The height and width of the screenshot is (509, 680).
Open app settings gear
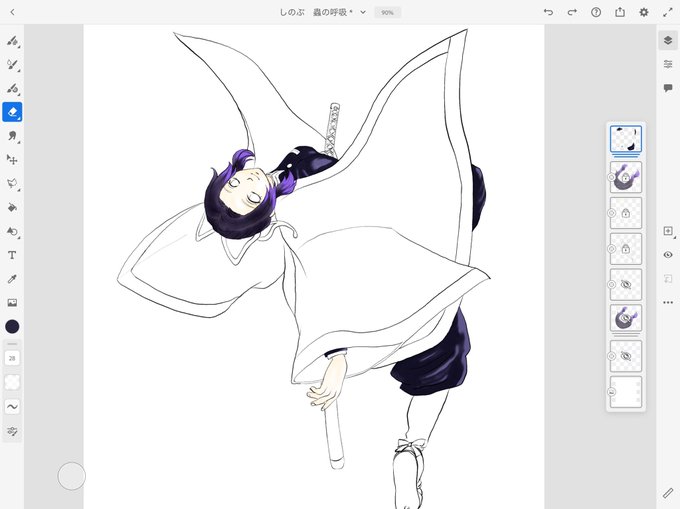pos(644,12)
